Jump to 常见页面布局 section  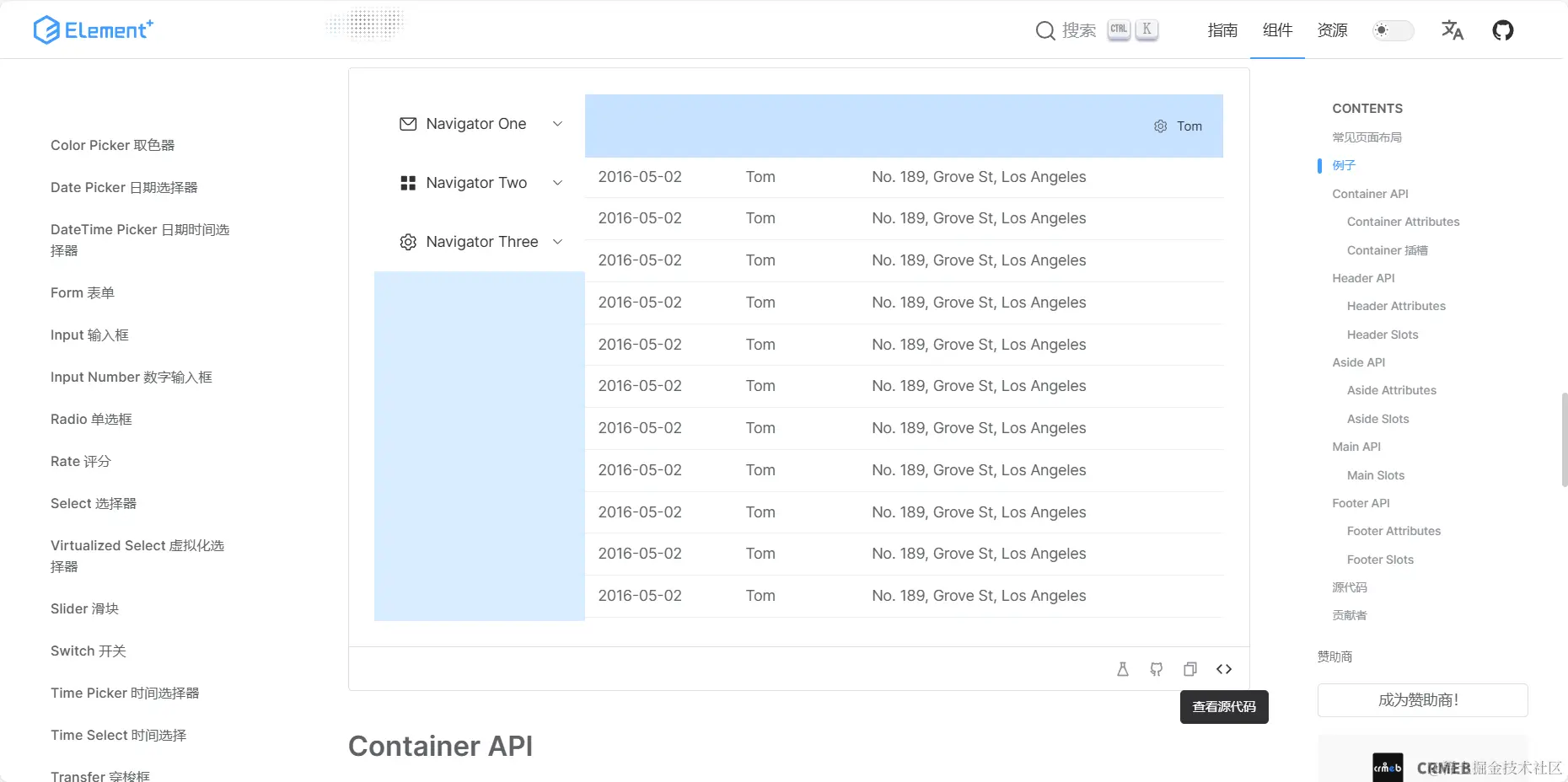[x=1367, y=137]
